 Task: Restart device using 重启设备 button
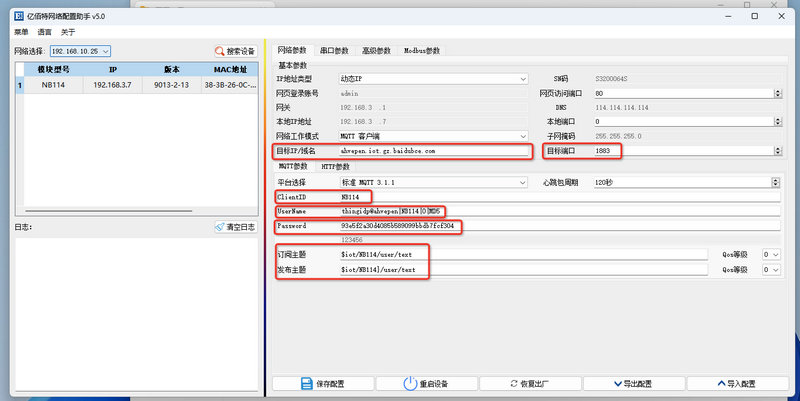point(425,383)
